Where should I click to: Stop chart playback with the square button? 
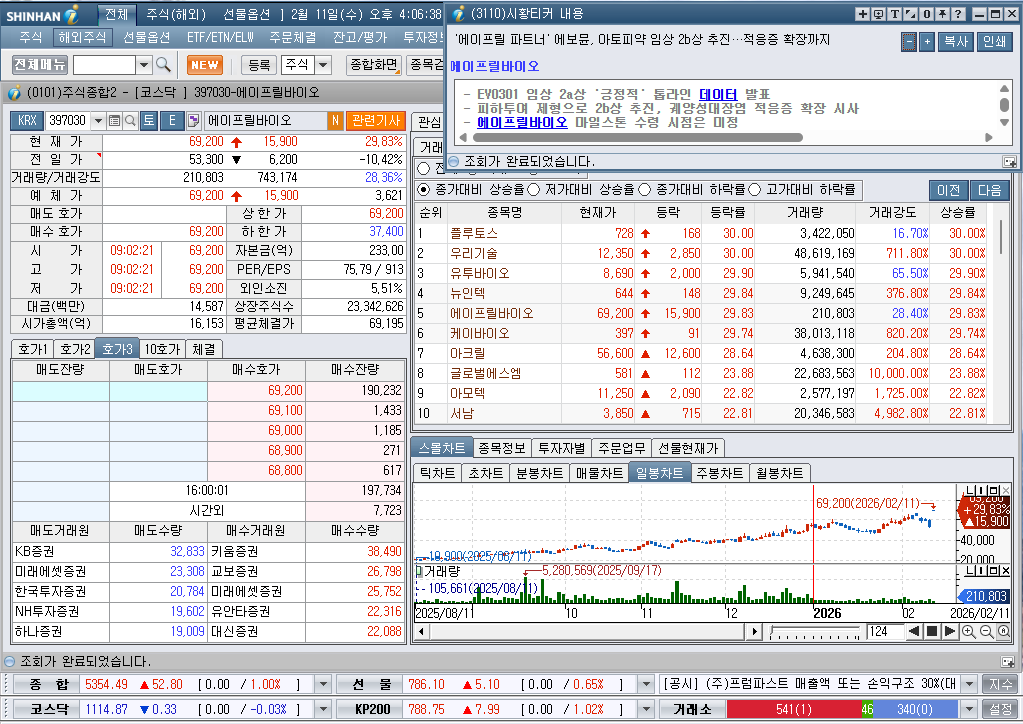pos(932,631)
